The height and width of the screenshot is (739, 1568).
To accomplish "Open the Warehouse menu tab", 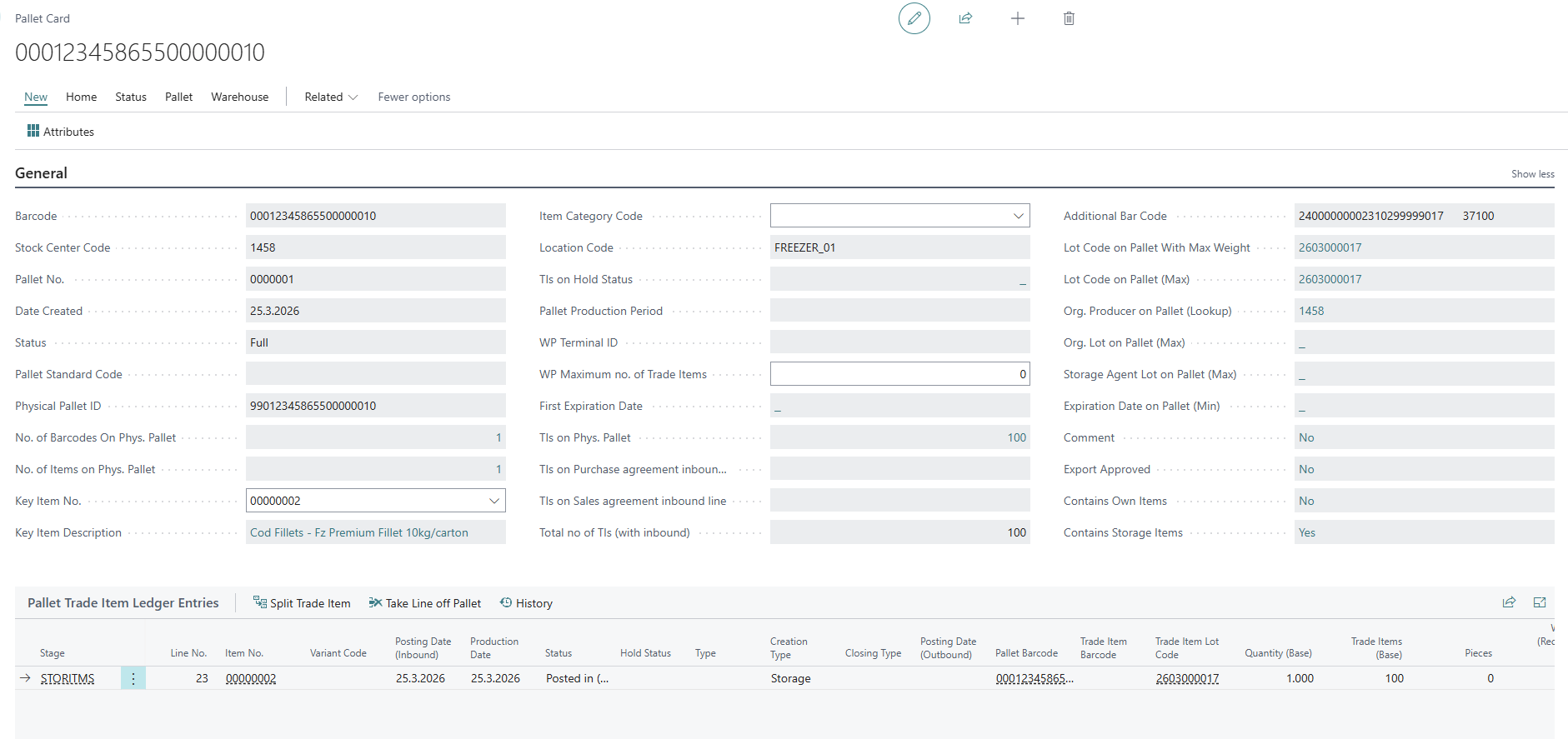I will coord(240,97).
